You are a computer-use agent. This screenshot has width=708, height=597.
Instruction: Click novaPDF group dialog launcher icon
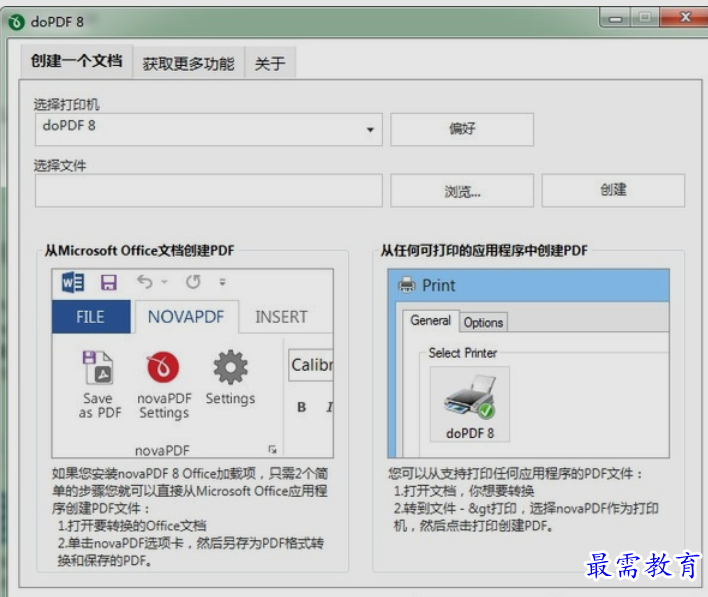click(272, 449)
